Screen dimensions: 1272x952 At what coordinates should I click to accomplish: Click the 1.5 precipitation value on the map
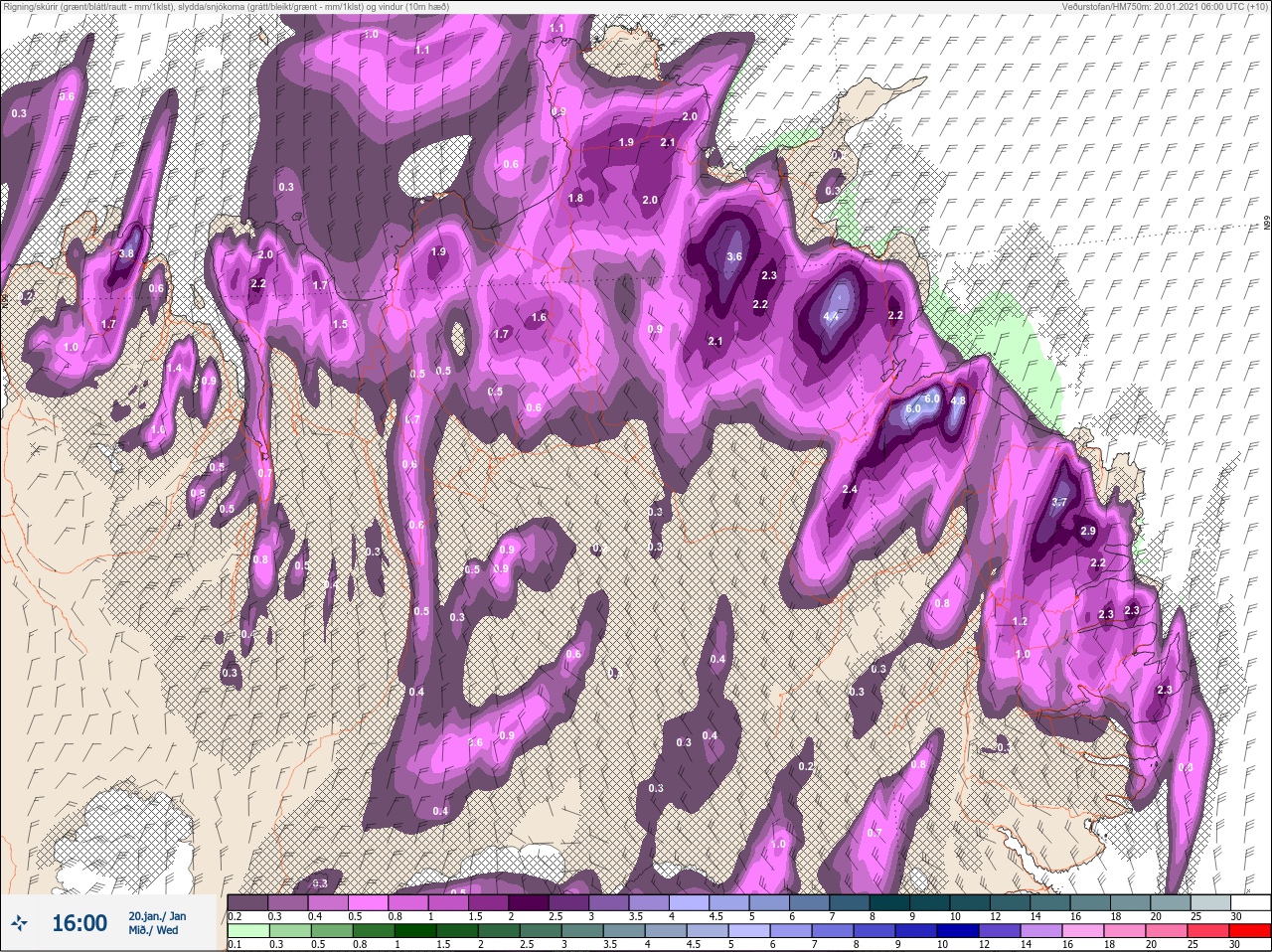pos(340,324)
